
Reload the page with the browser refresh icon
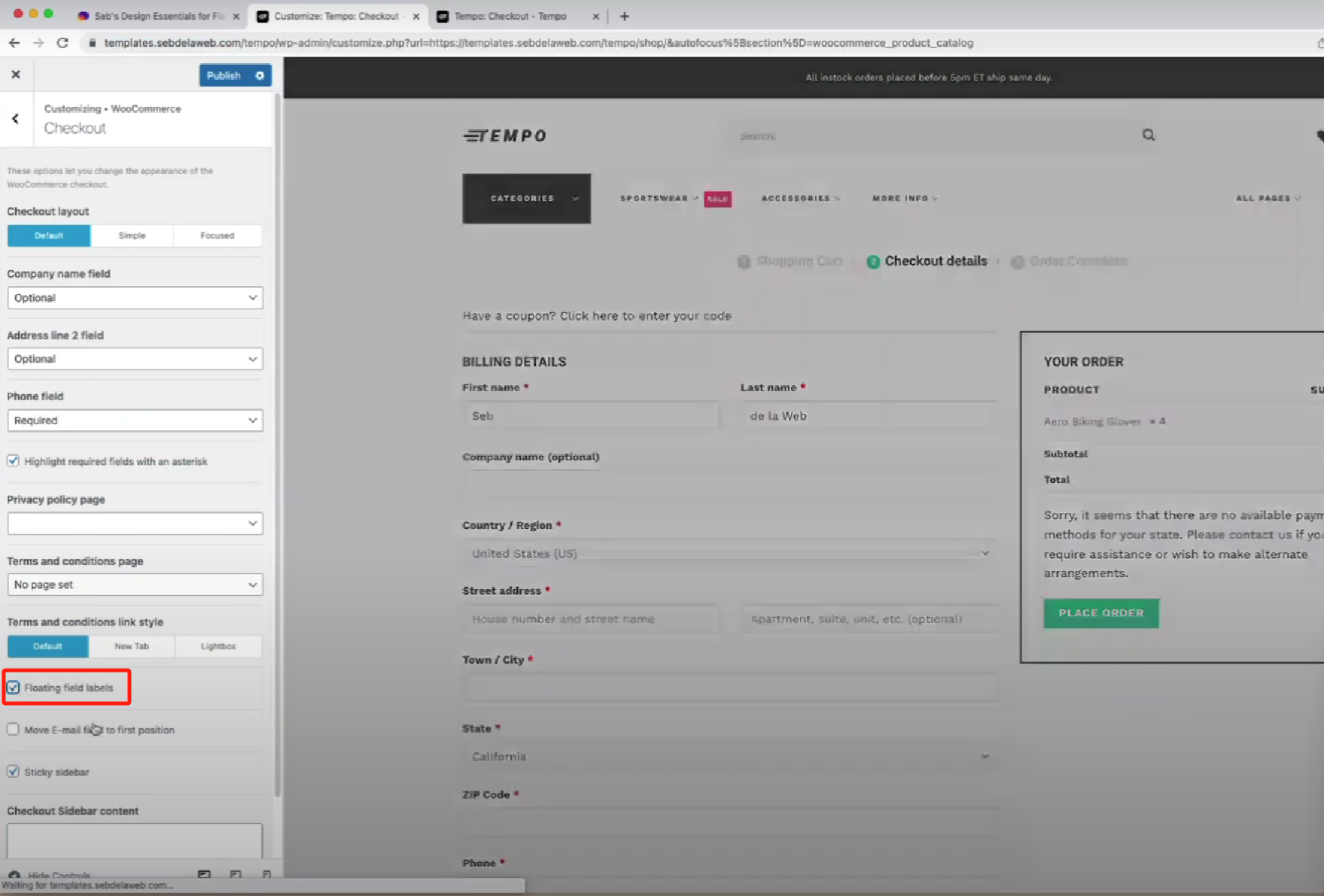pos(63,43)
